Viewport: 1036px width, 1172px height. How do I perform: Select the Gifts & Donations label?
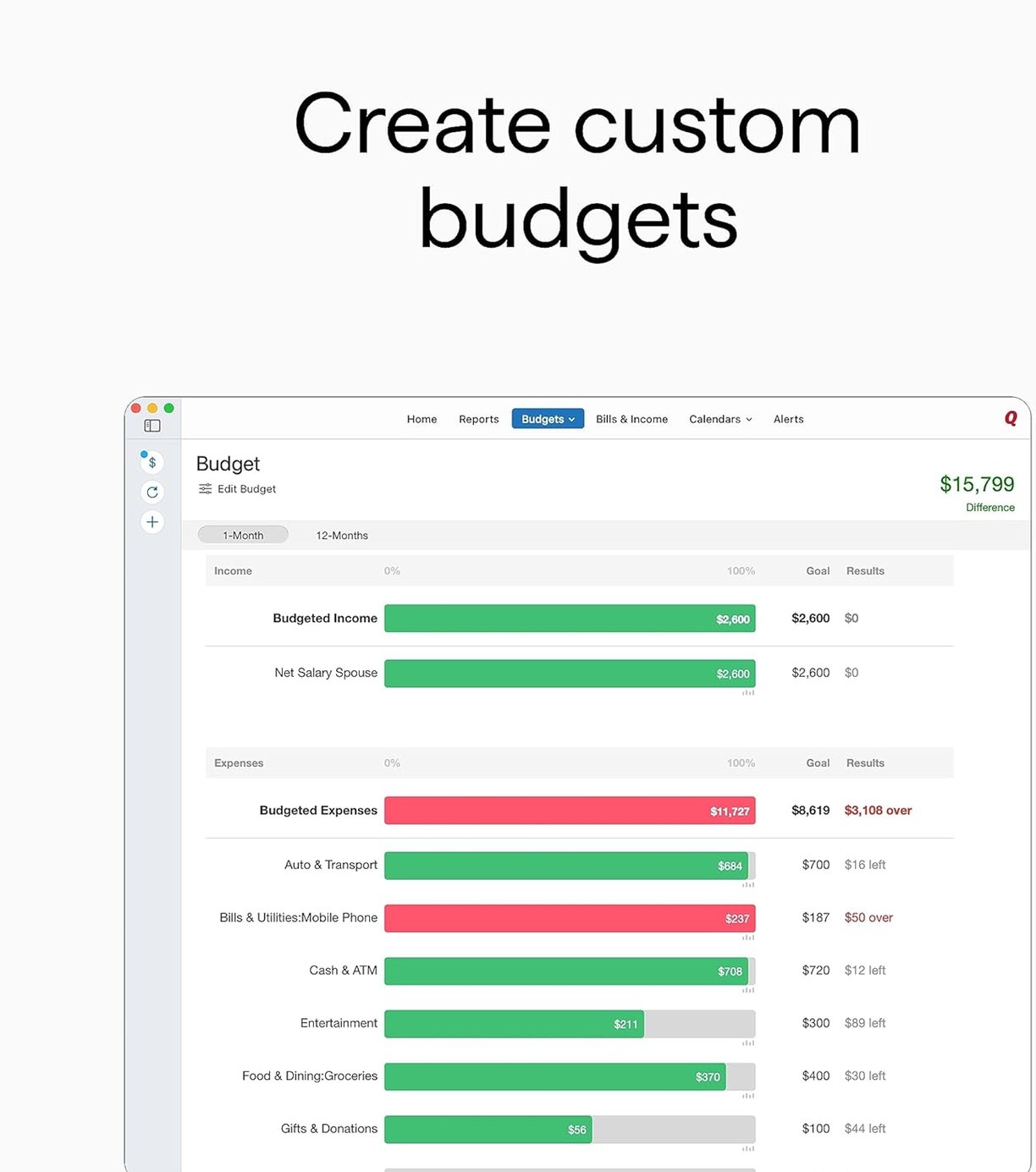coord(329,1129)
